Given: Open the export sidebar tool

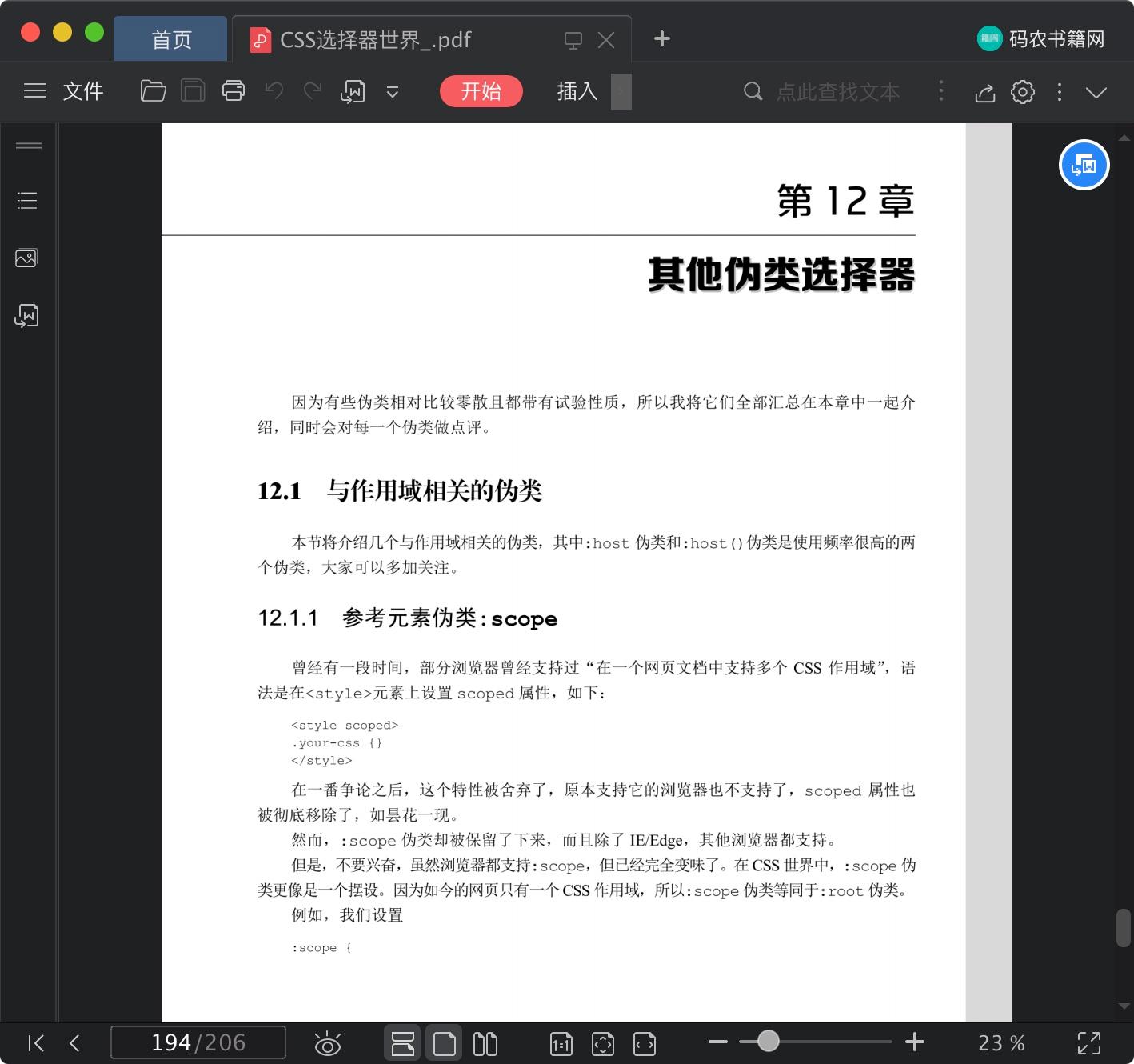Looking at the screenshot, I should click(26, 315).
